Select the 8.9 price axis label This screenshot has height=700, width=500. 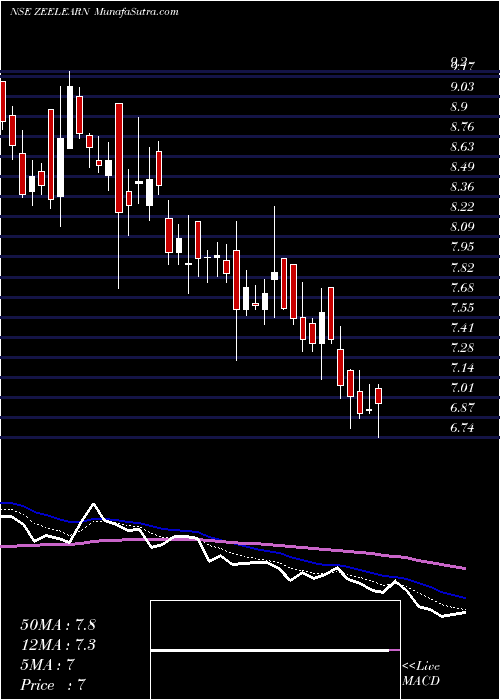coord(459,107)
